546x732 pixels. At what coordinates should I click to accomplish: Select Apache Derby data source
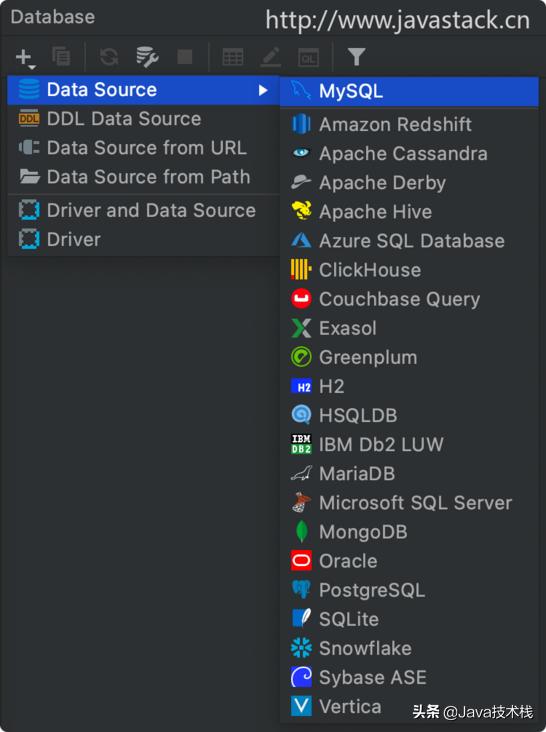409,183
